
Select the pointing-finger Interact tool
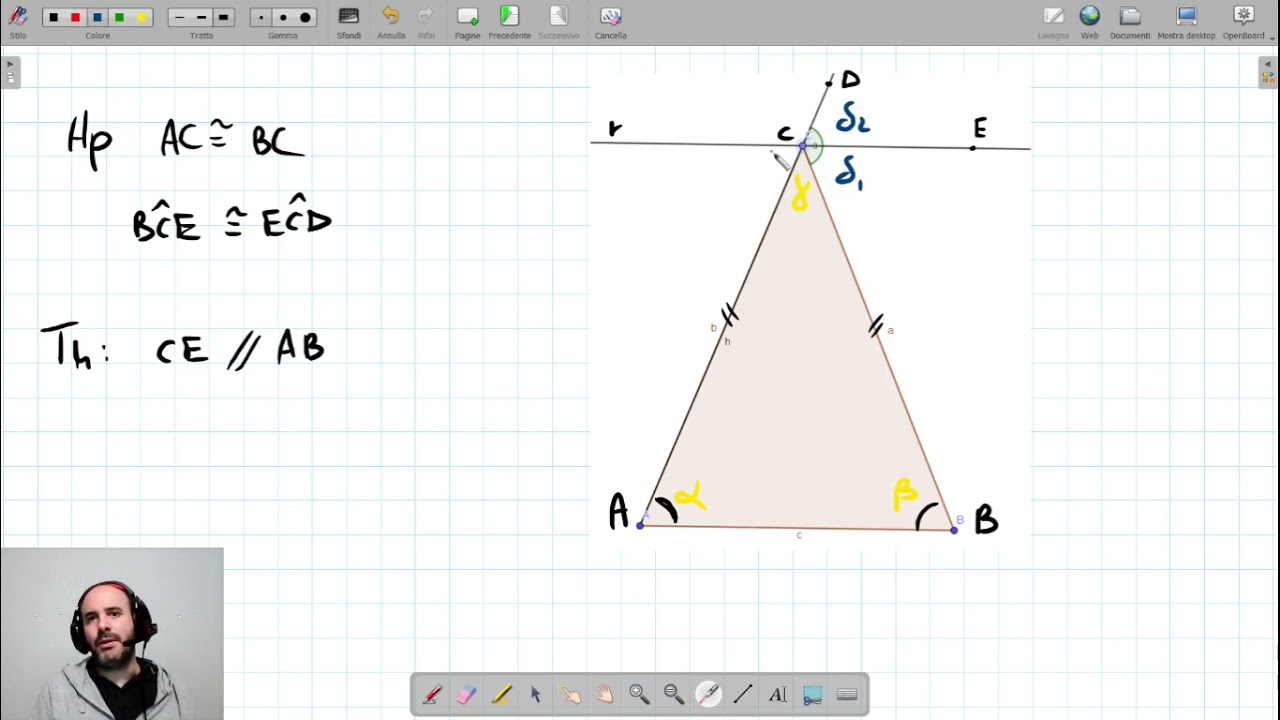(x=571, y=695)
